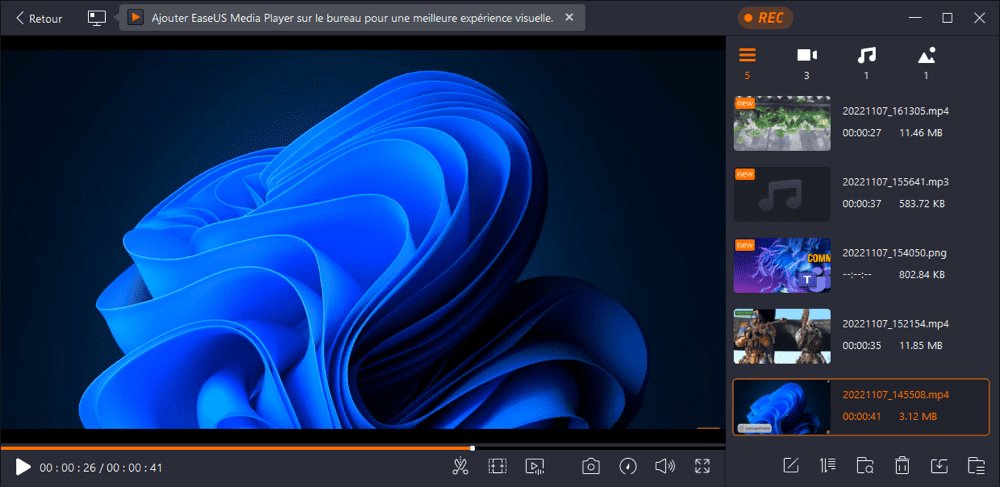This screenshot has width=1000, height=487.
Task: Click the rename edit pencil icon
Action: click(x=791, y=466)
